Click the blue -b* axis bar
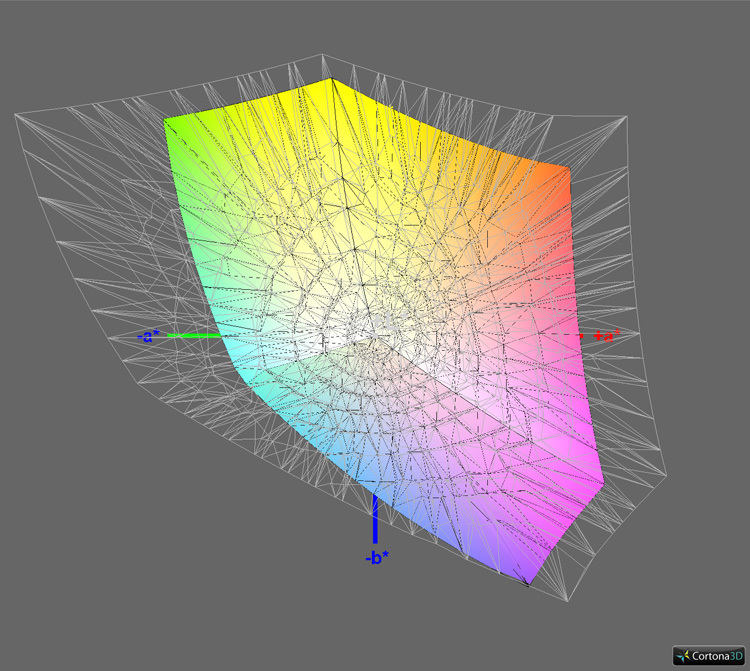 pos(375,520)
